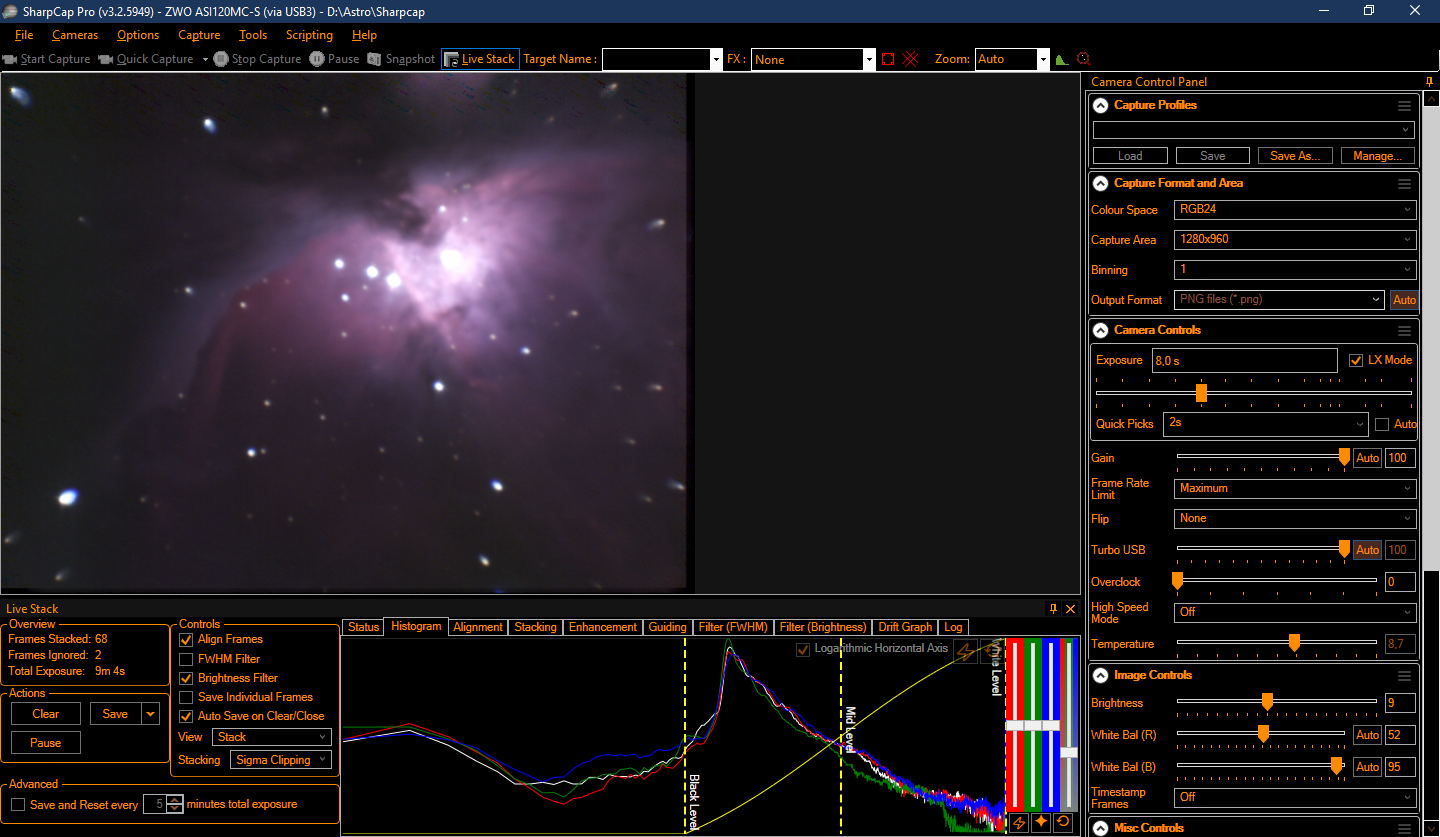
Task: Open the Colour Space RGB24 dropdown
Action: 1294,210
